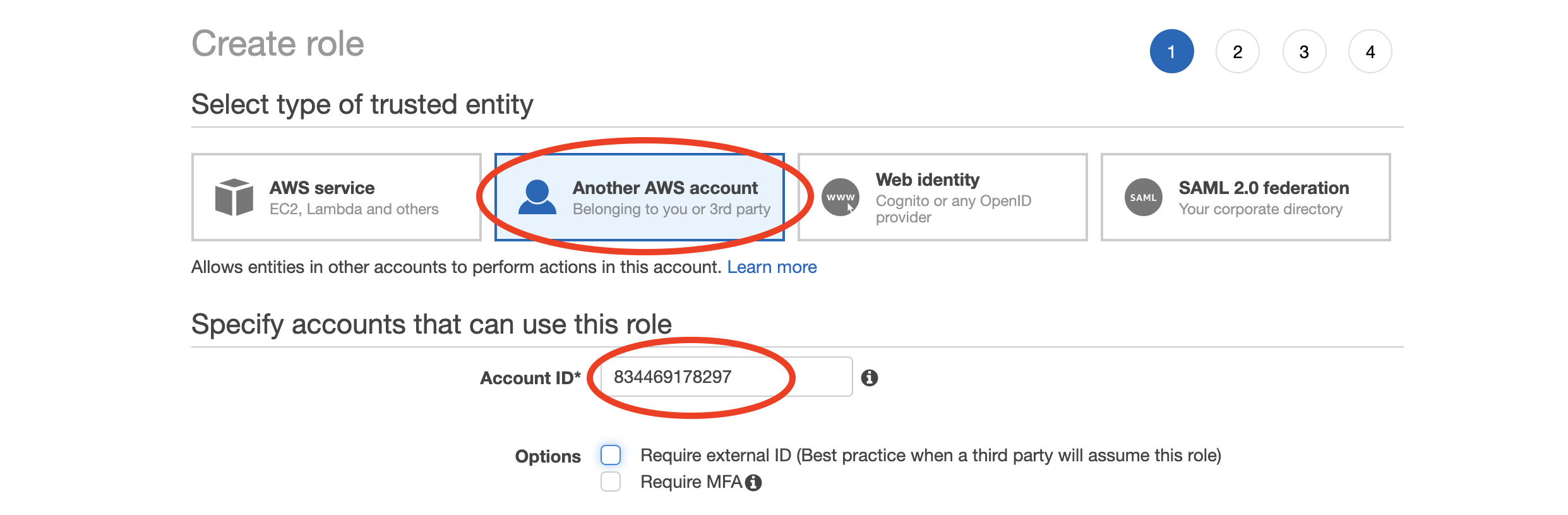The width and height of the screenshot is (1568, 515).
Task: Select the AWS service trusted entity card
Action: [337, 197]
